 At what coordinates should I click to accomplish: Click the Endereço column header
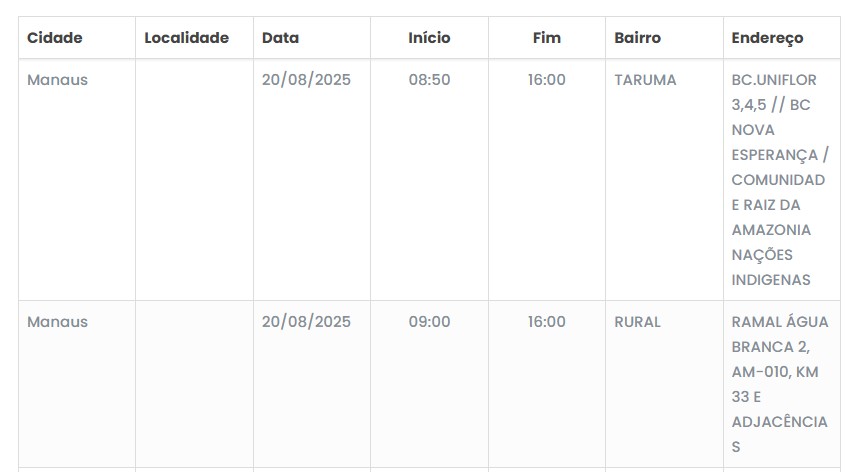[x=767, y=38]
